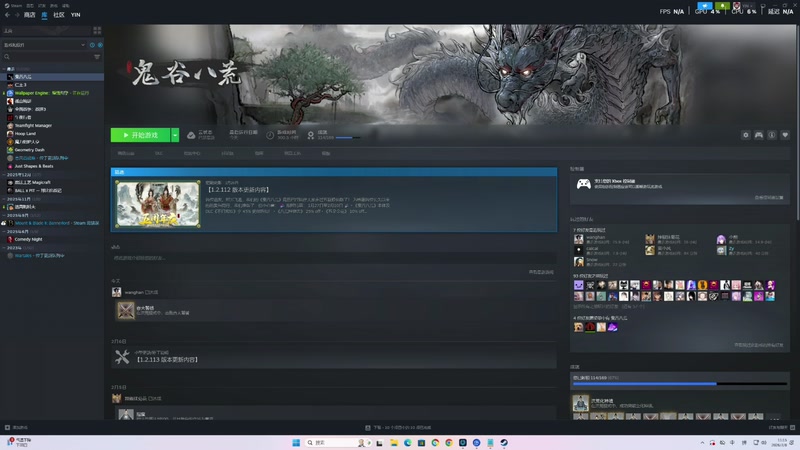This screenshot has width=800, height=450.
Task: Add game to favorites heart icon
Action: coord(785,135)
